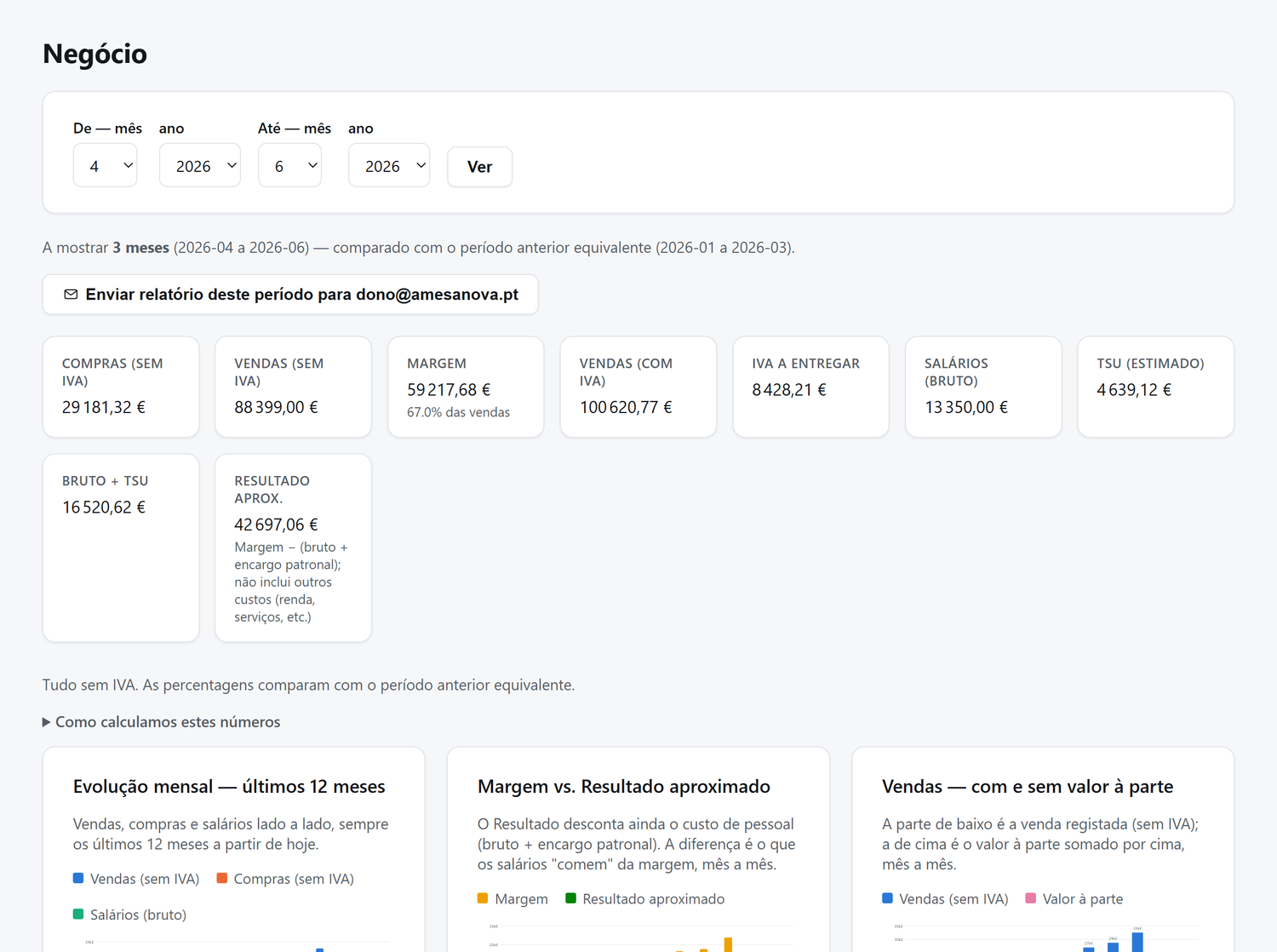Click the orange 'Compras (sem IVA)' legend swatch
Image resolution: width=1277 pixels, height=952 pixels.
tap(222, 878)
